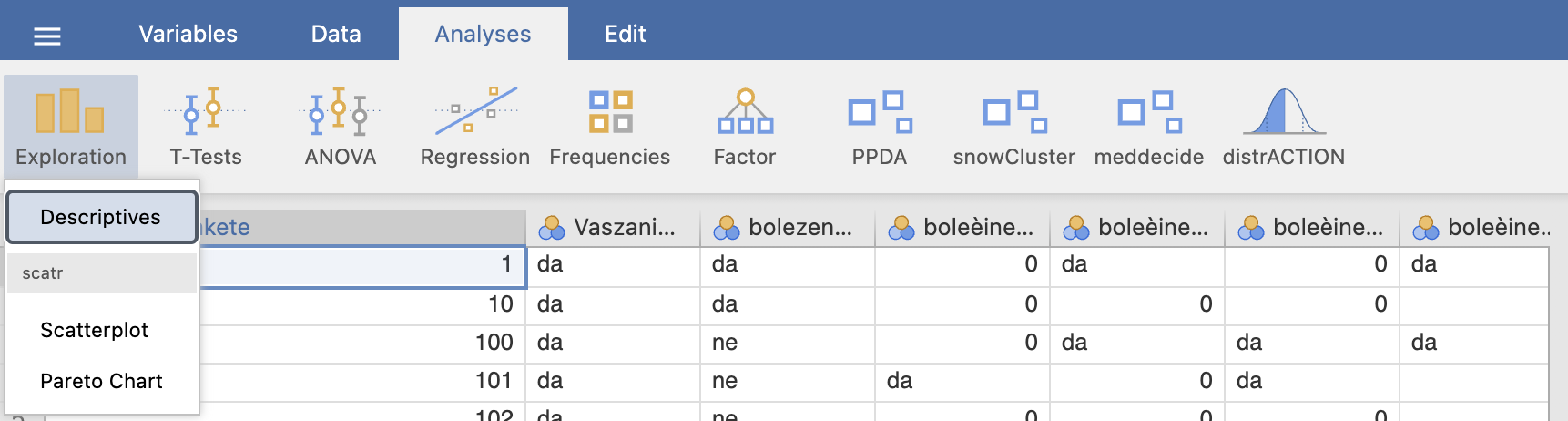The width and height of the screenshot is (1568, 421).
Task: Switch to the Data tab
Action: coord(336,34)
